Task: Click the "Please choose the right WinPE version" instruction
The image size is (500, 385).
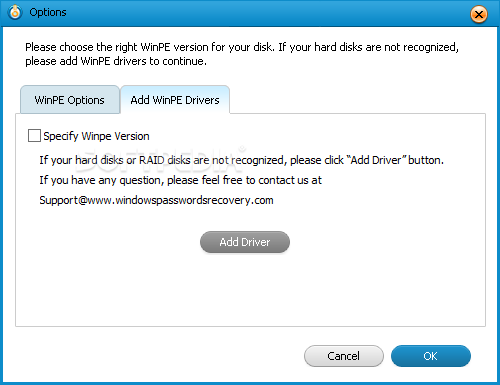Action: pyautogui.click(x=242, y=54)
